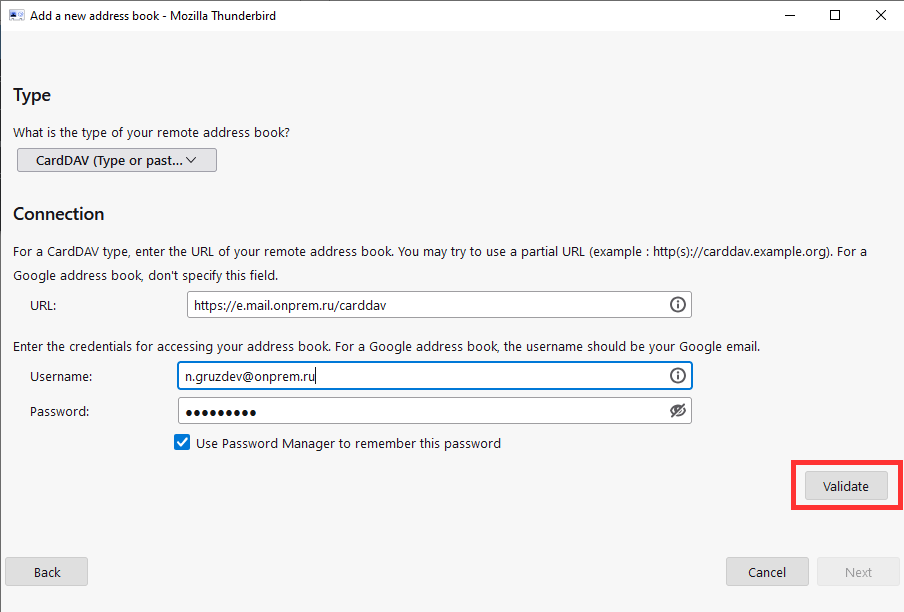Focus the URL field containing e.mail.onprem.ru/carddav
The width and height of the screenshot is (904, 612).
click(x=425, y=305)
